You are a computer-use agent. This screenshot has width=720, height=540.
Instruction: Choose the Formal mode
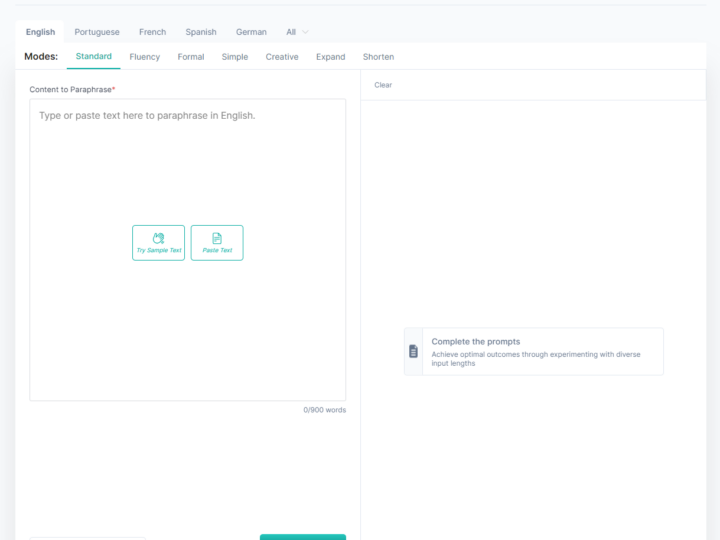tap(191, 57)
